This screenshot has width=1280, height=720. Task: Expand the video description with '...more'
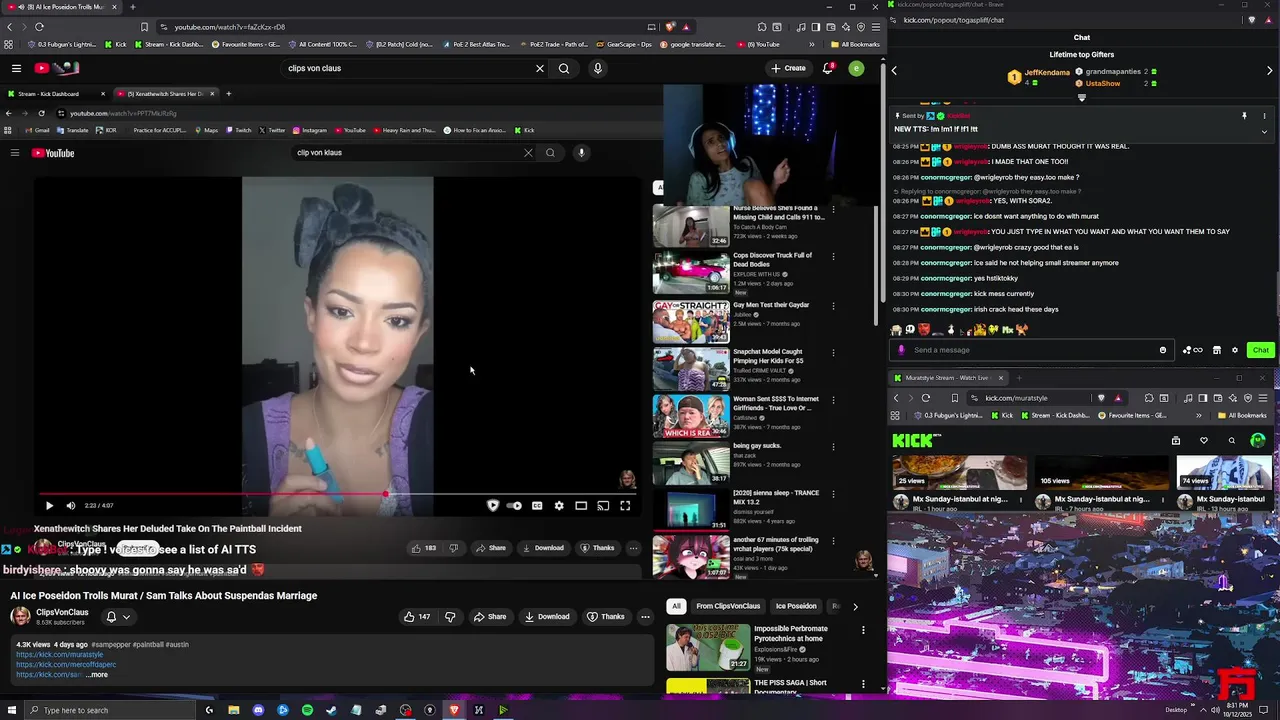(97, 675)
